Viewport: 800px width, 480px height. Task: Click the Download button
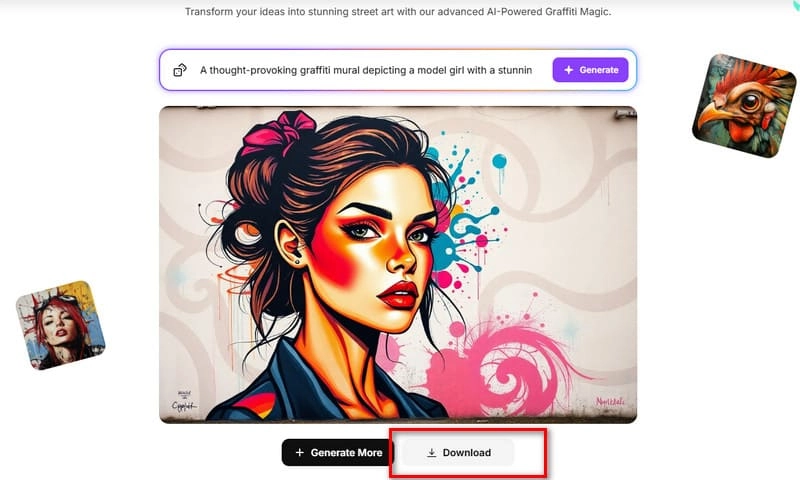click(458, 452)
